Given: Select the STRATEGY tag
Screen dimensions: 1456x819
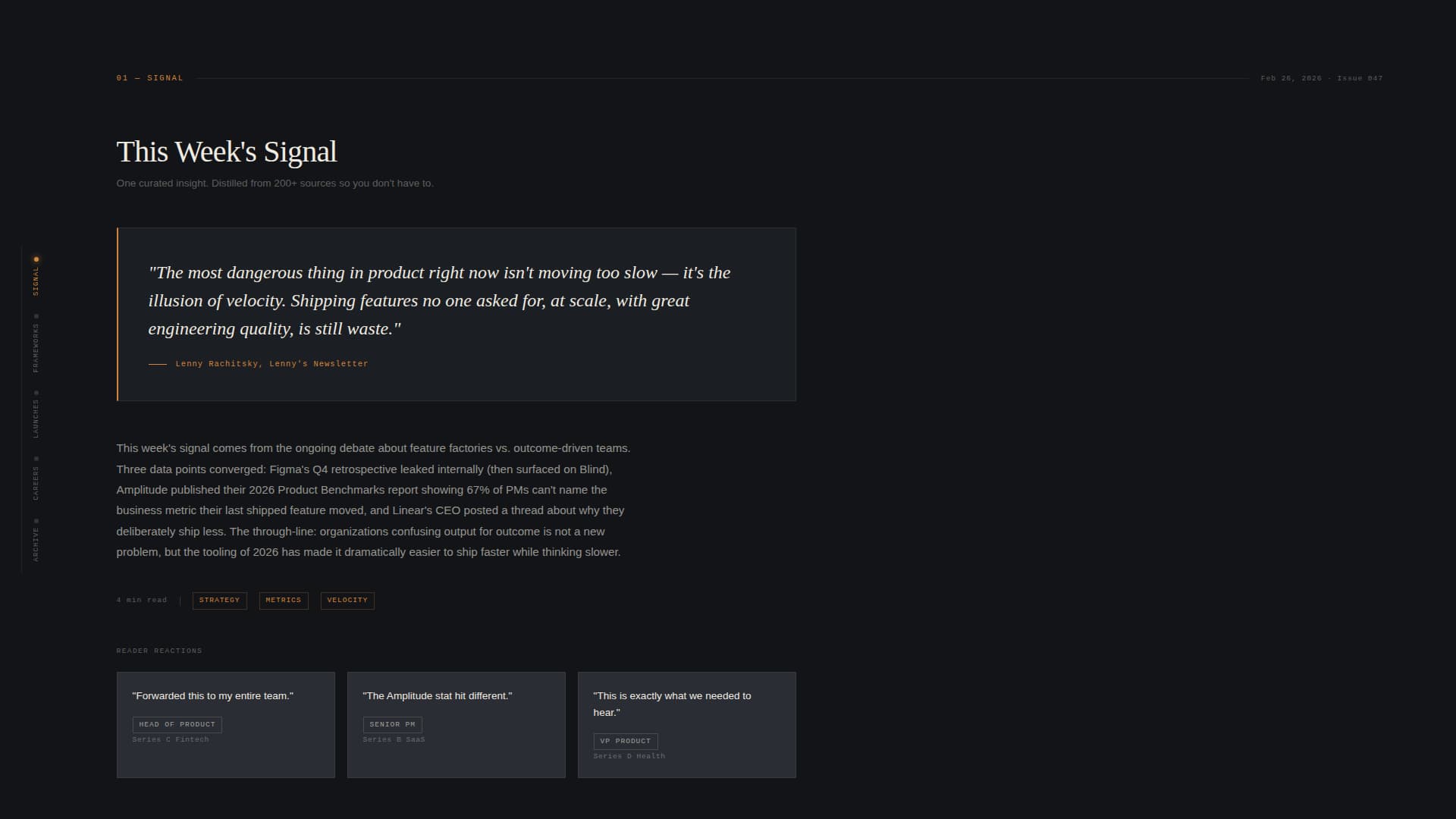Looking at the screenshot, I should (x=219, y=601).
